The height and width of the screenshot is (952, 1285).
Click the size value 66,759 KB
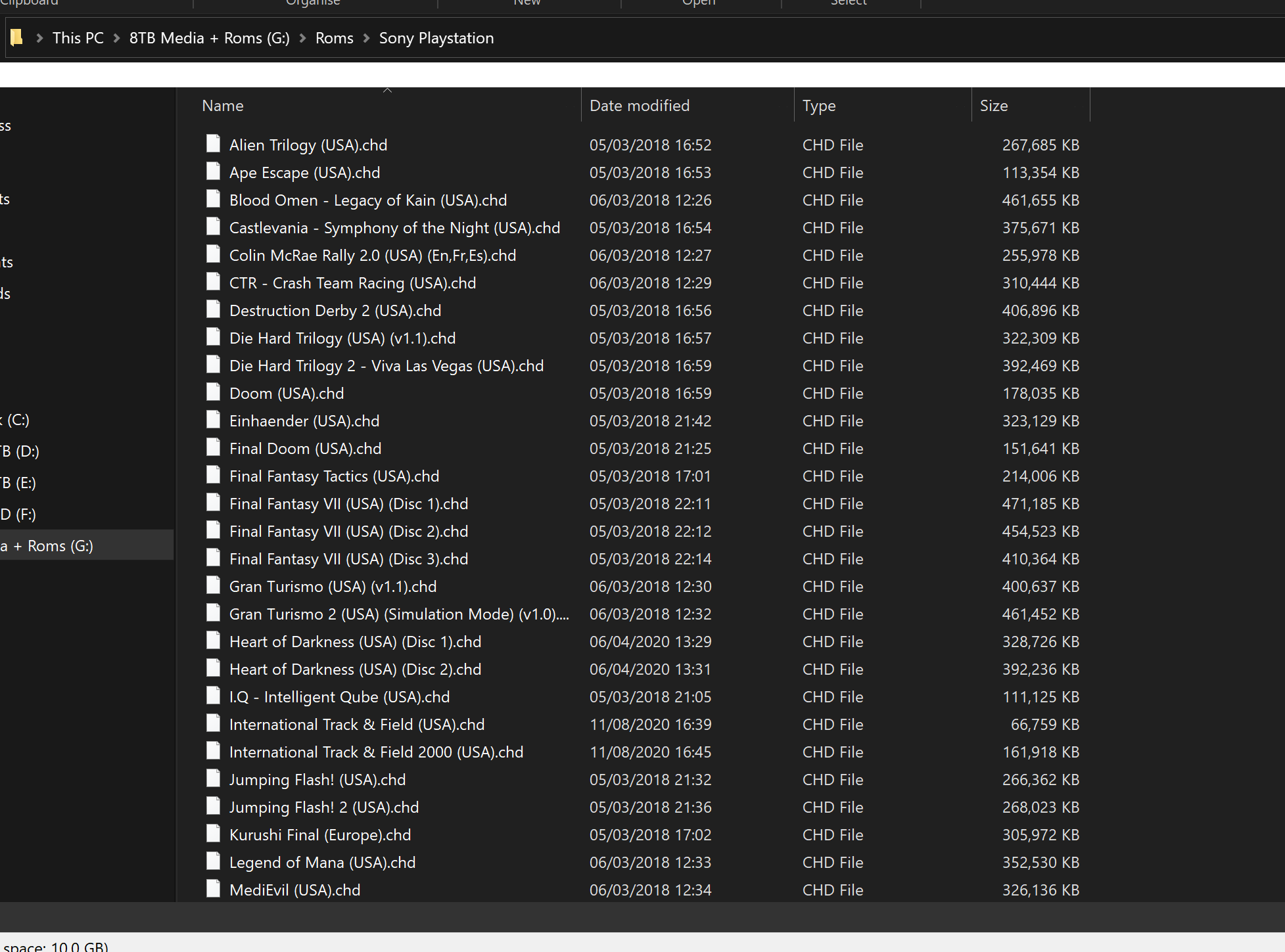(x=1045, y=724)
